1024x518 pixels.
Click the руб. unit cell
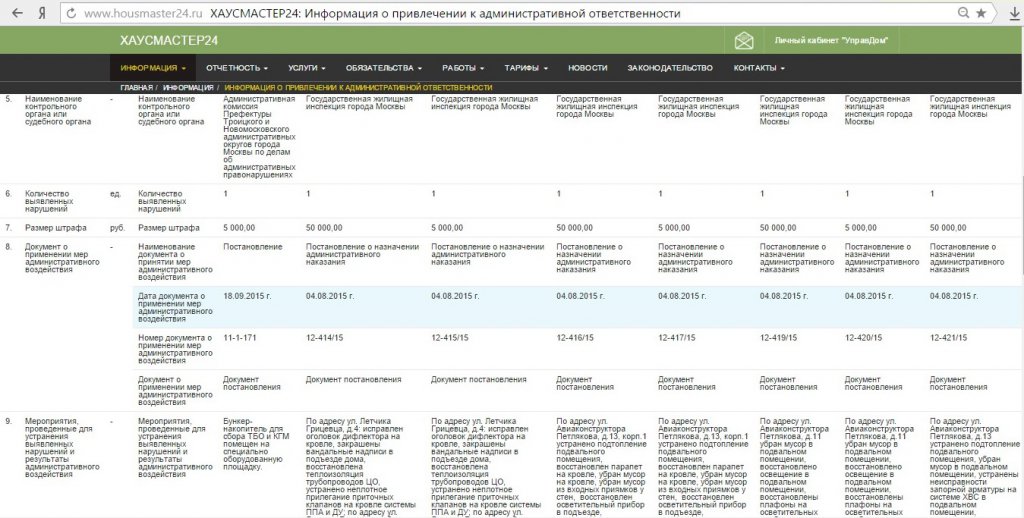(118, 228)
